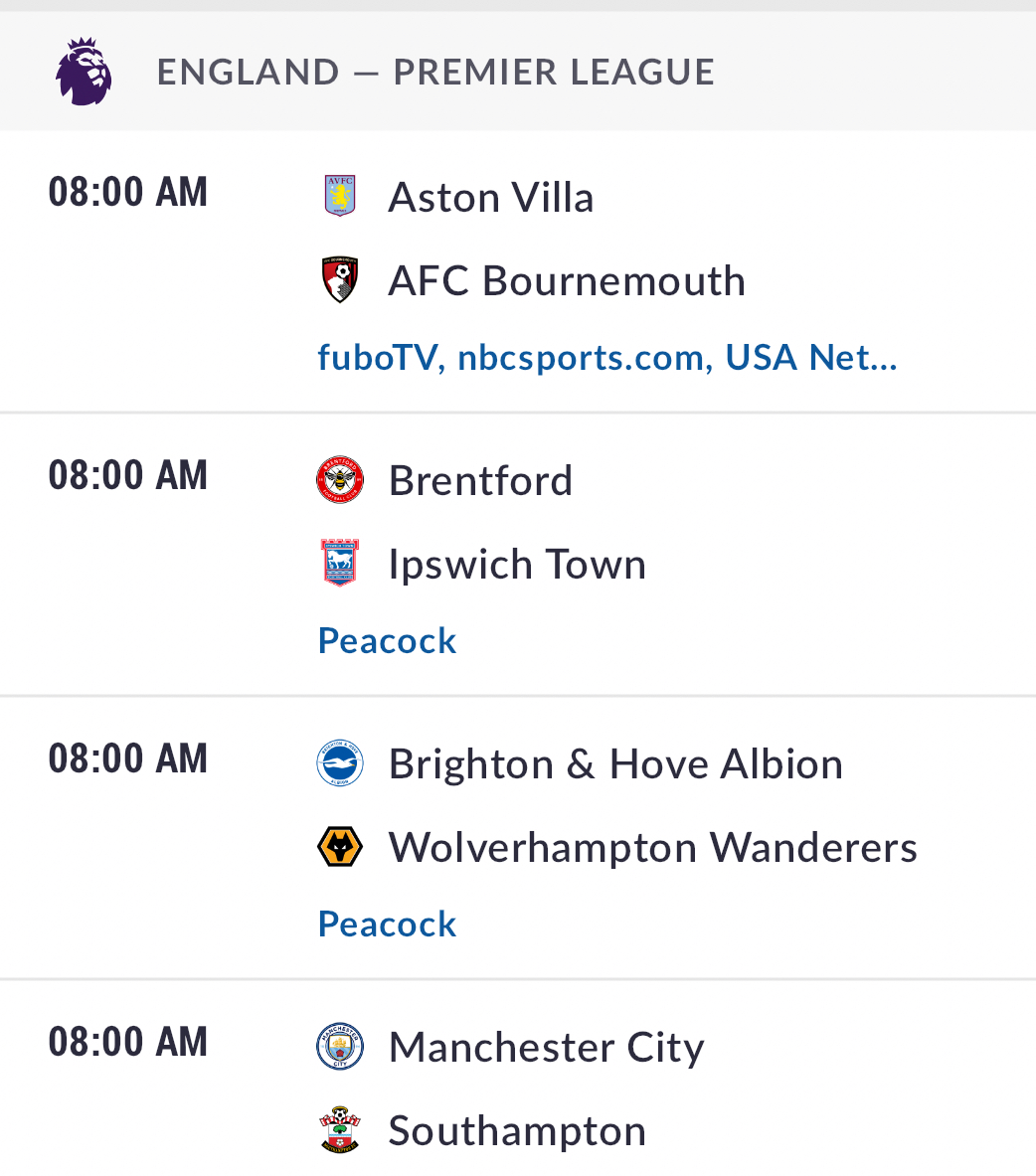Image resolution: width=1036 pixels, height=1176 pixels.
Task: Click the England — Premier League header
Action: coord(435,72)
